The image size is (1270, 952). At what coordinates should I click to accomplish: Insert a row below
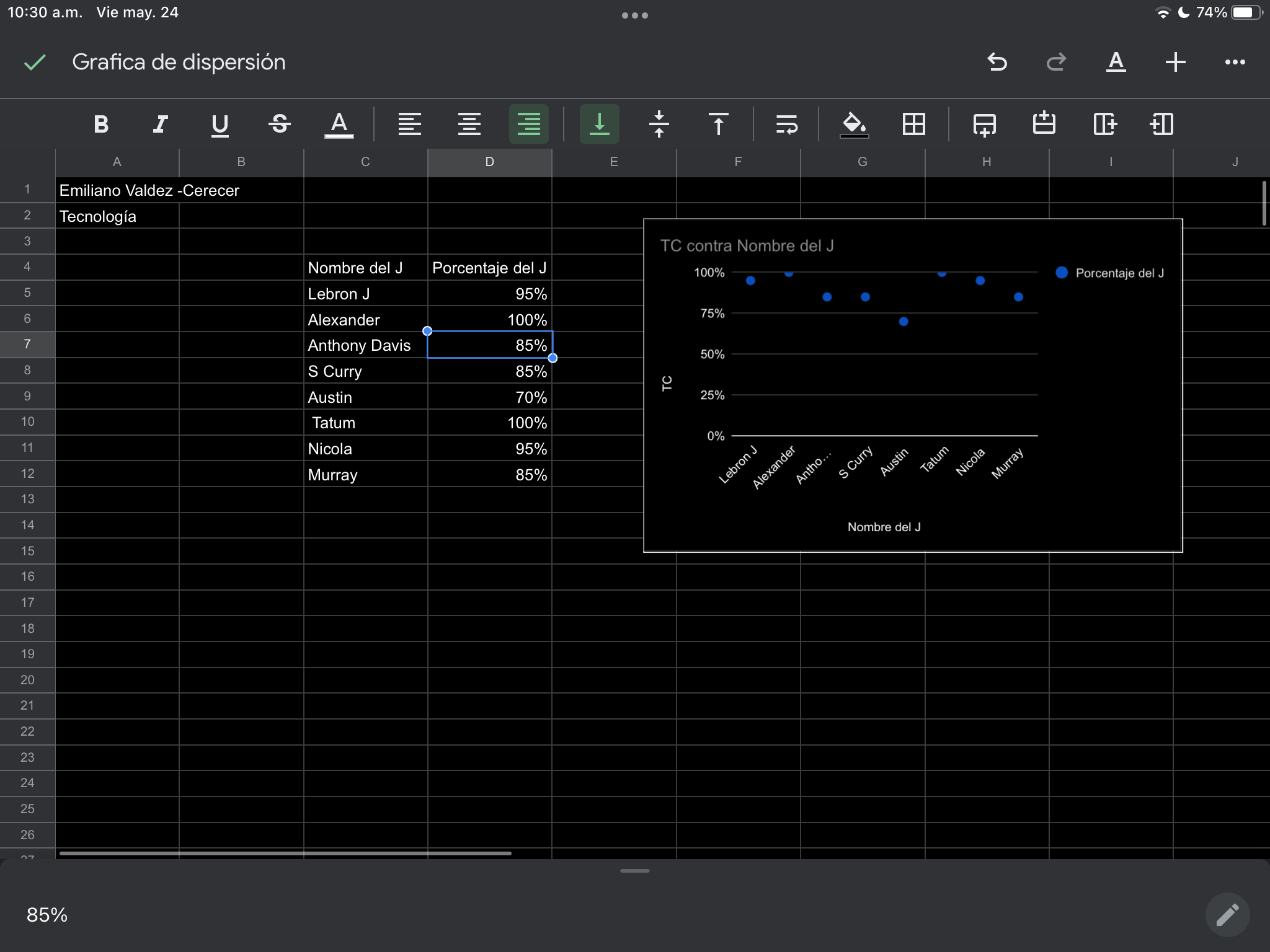[984, 124]
